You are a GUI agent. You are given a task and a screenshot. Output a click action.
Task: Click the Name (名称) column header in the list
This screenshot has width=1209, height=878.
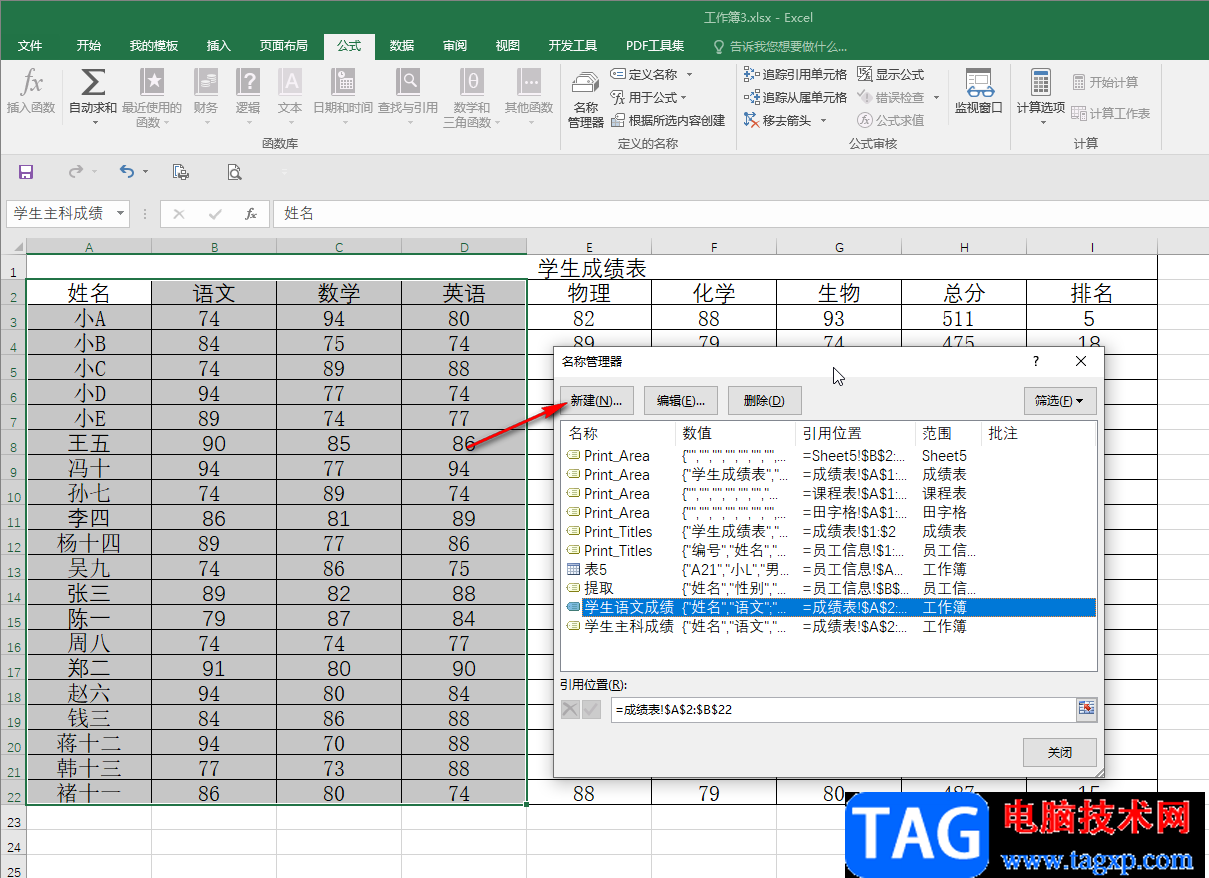(619, 433)
